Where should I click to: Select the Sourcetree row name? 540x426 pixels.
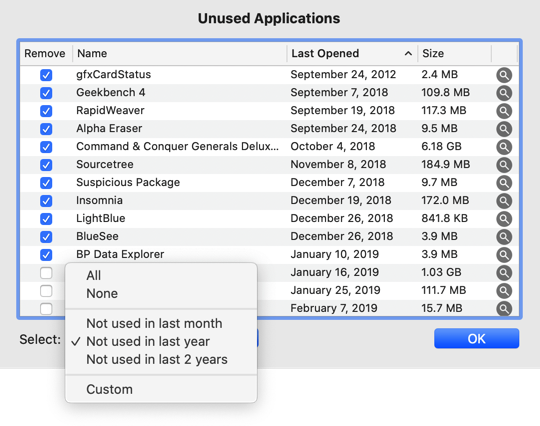pyautogui.click(x=105, y=164)
